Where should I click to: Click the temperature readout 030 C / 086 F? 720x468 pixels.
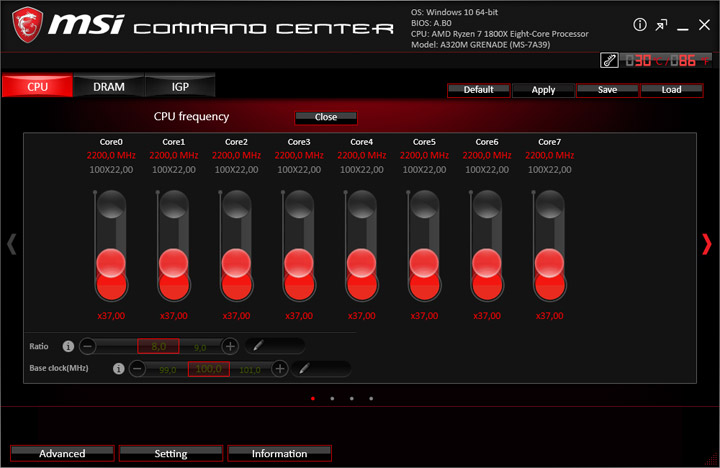coord(667,60)
